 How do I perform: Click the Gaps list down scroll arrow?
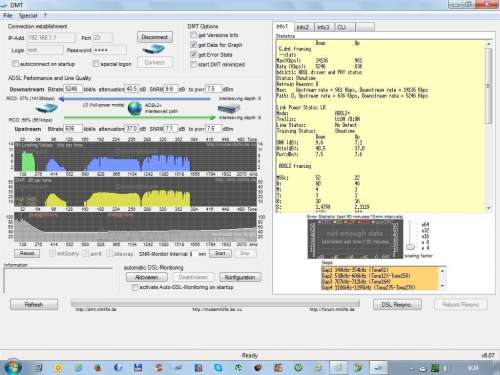442,286
